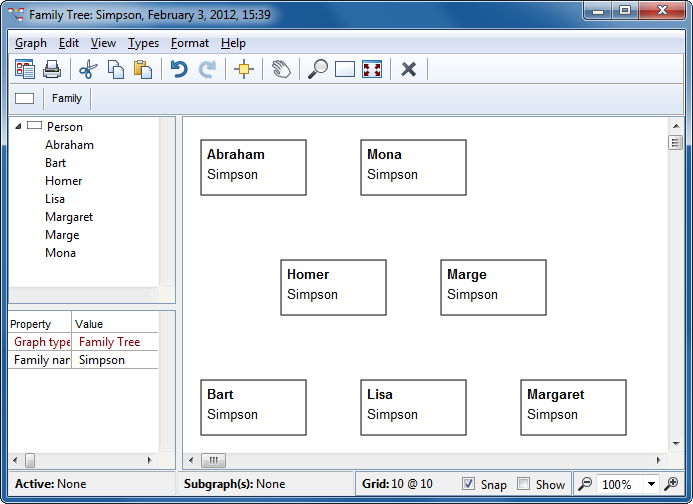Select the Marge Simpson node box
Image resolution: width=693 pixels, height=504 pixels.
click(493, 287)
